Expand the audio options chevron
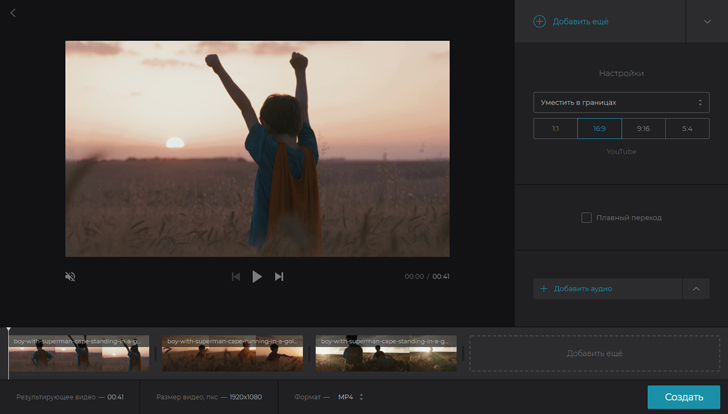This screenshot has width=728, height=414. [696, 289]
